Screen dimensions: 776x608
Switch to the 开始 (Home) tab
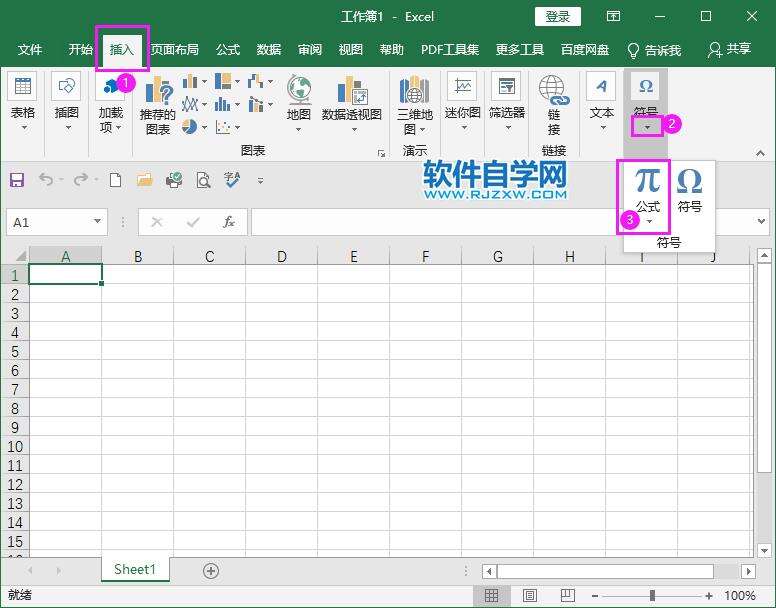click(x=80, y=49)
